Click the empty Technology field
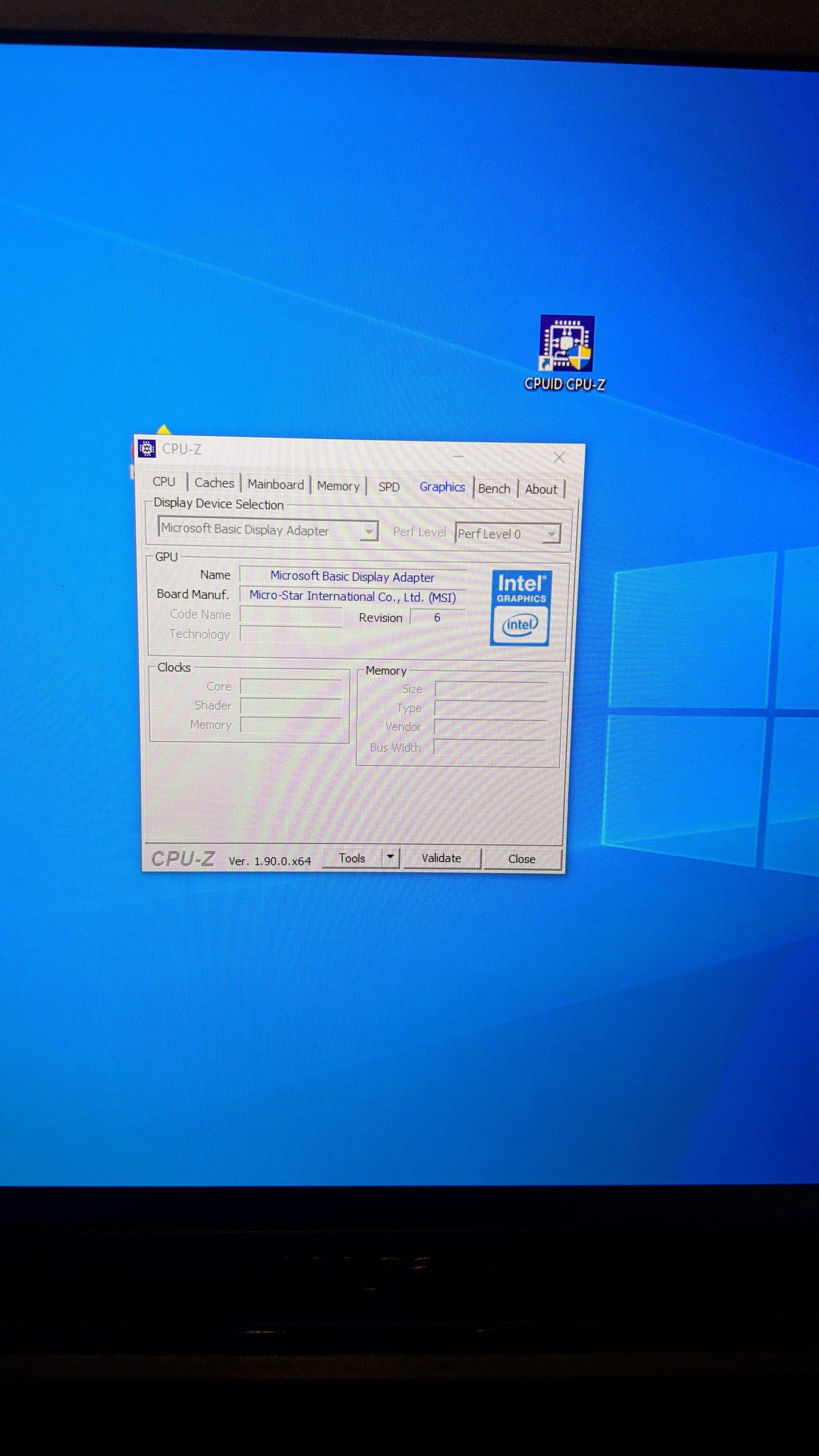819x1456 pixels. click(x=291, y=634)
